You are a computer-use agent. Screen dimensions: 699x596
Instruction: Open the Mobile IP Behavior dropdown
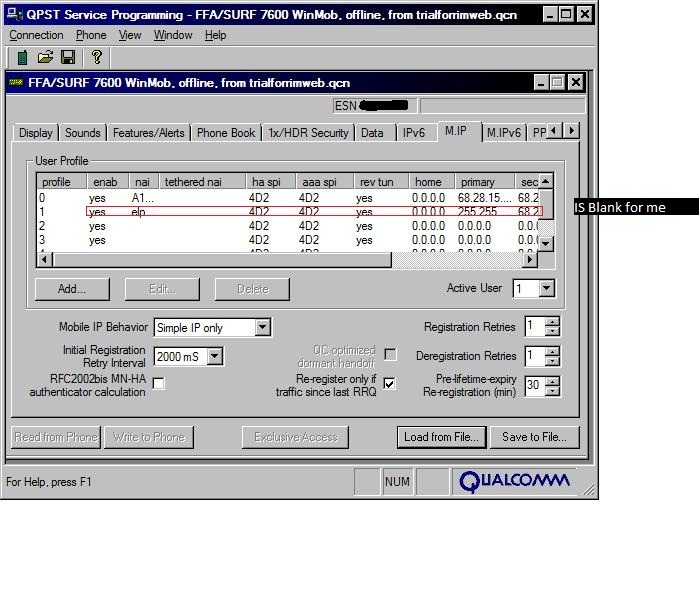pos(263,328)
